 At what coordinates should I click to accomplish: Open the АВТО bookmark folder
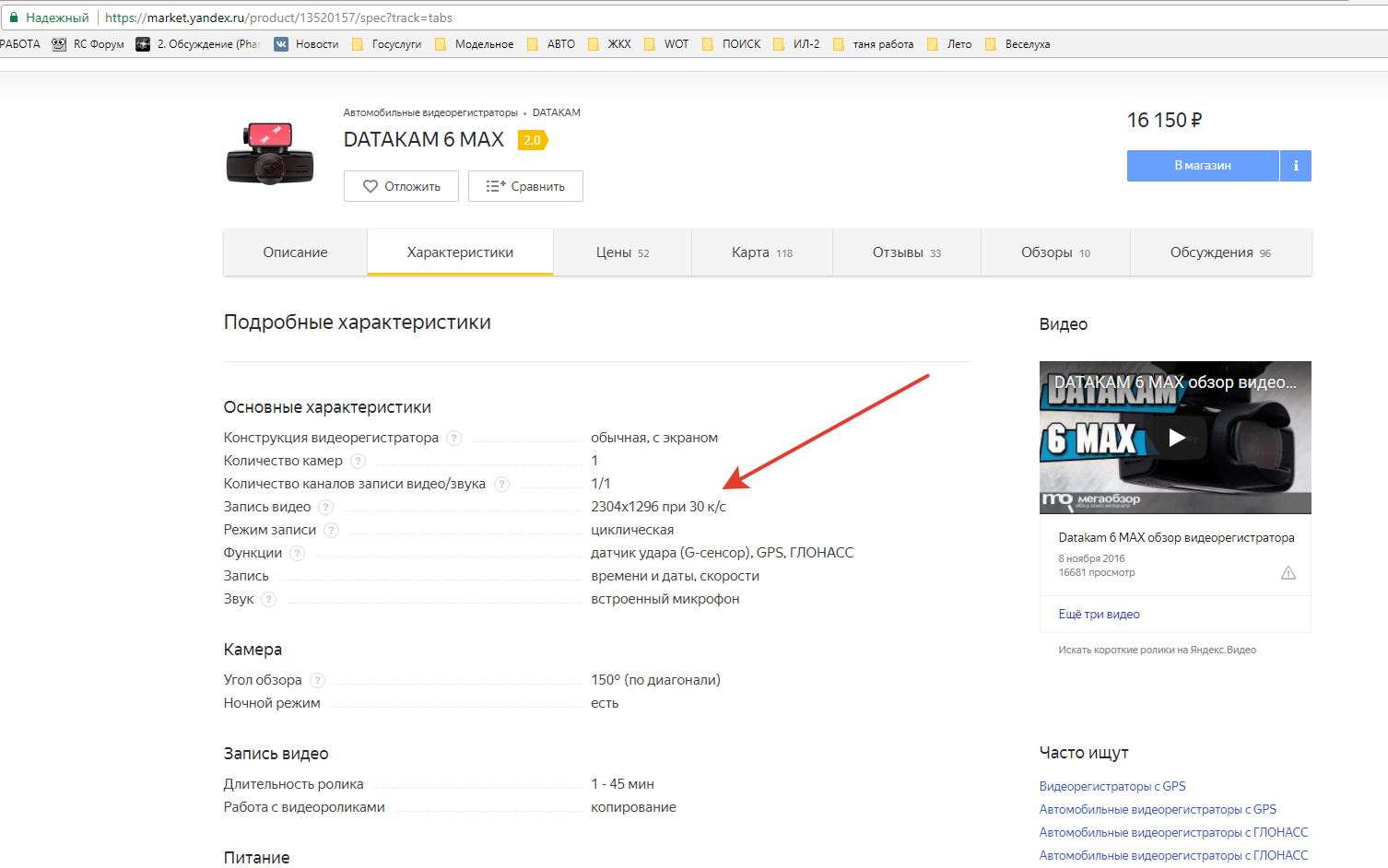point(551,44)
